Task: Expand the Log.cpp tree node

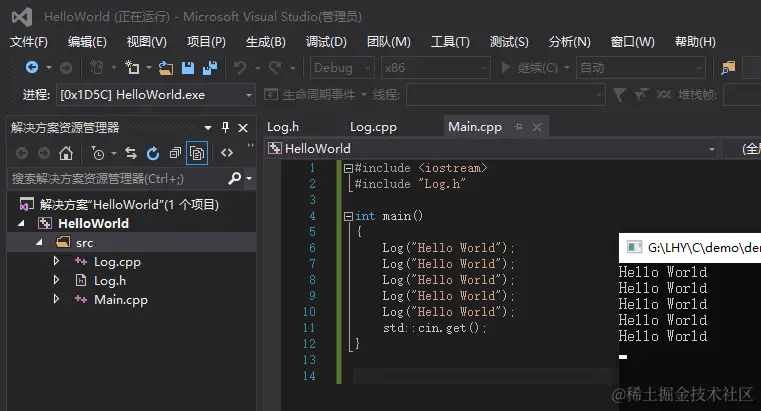Action: tap(56, 261)
